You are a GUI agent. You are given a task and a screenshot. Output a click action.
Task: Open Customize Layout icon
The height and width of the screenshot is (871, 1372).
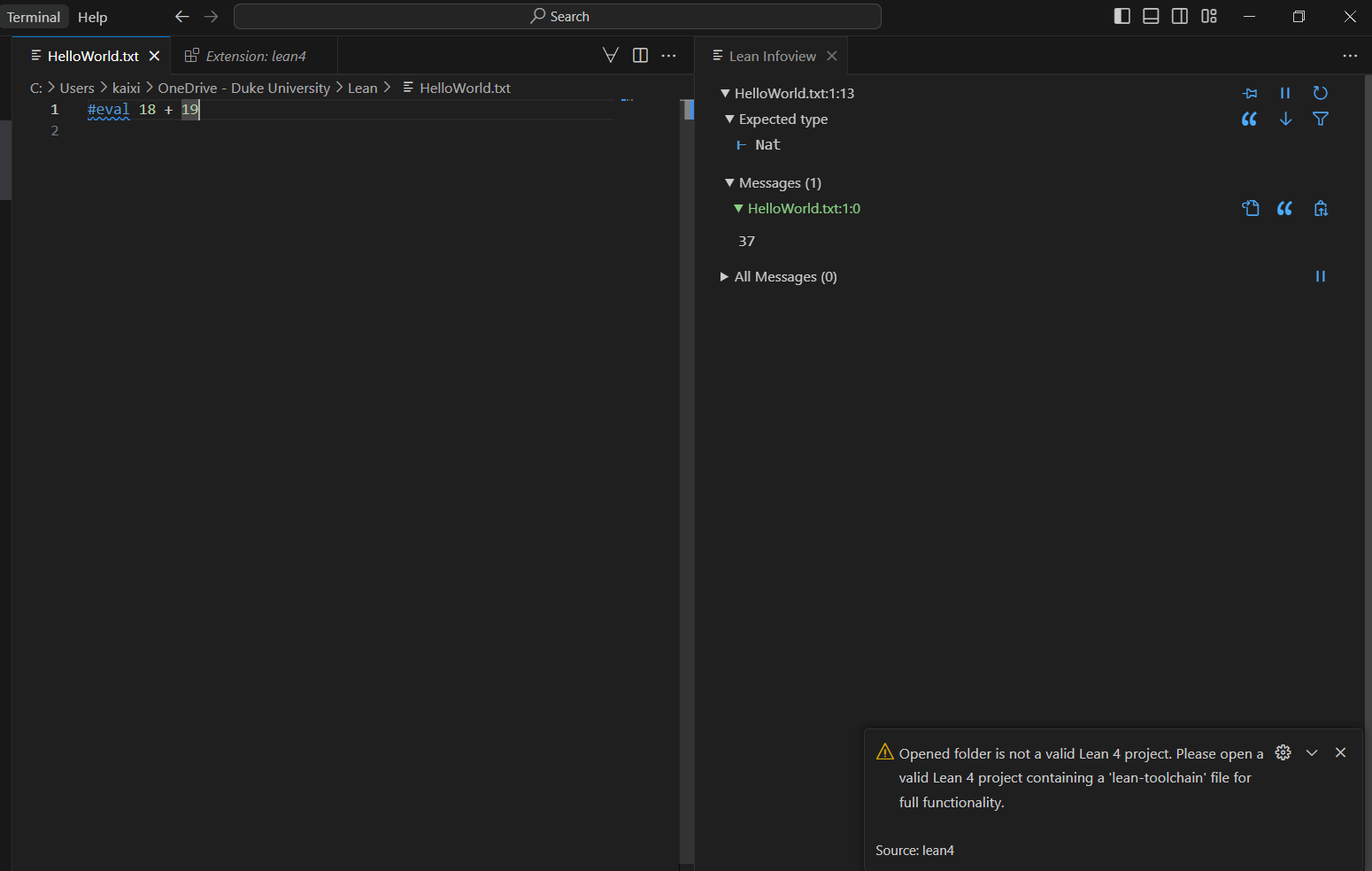1209,16
